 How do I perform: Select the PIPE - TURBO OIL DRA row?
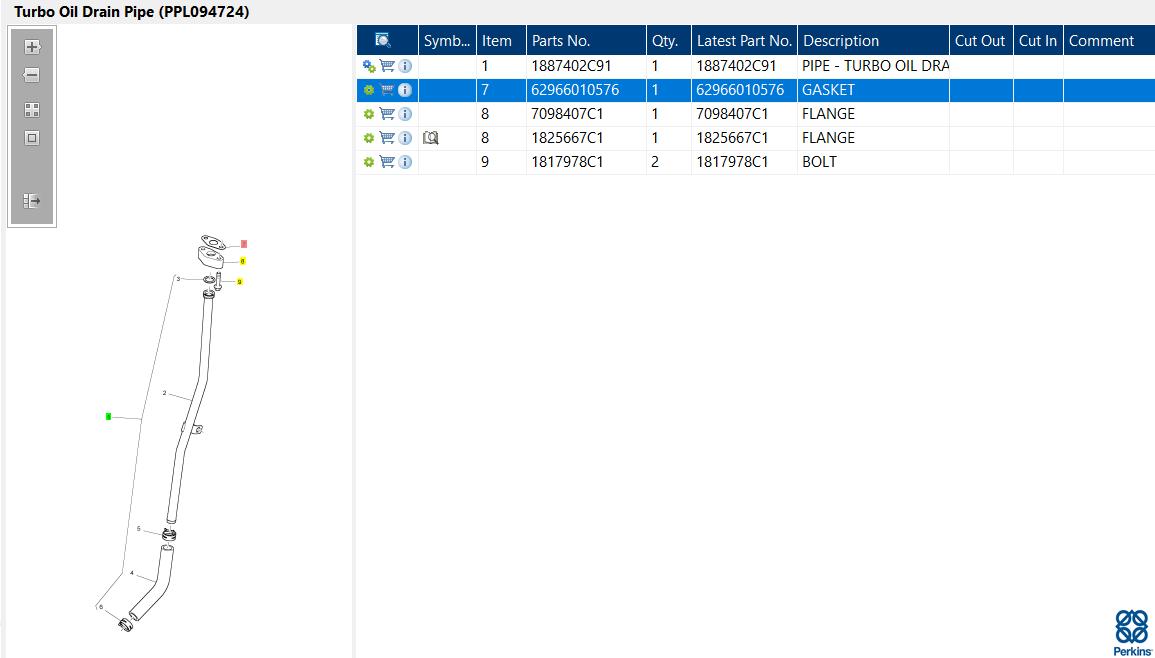click(756, 66)
